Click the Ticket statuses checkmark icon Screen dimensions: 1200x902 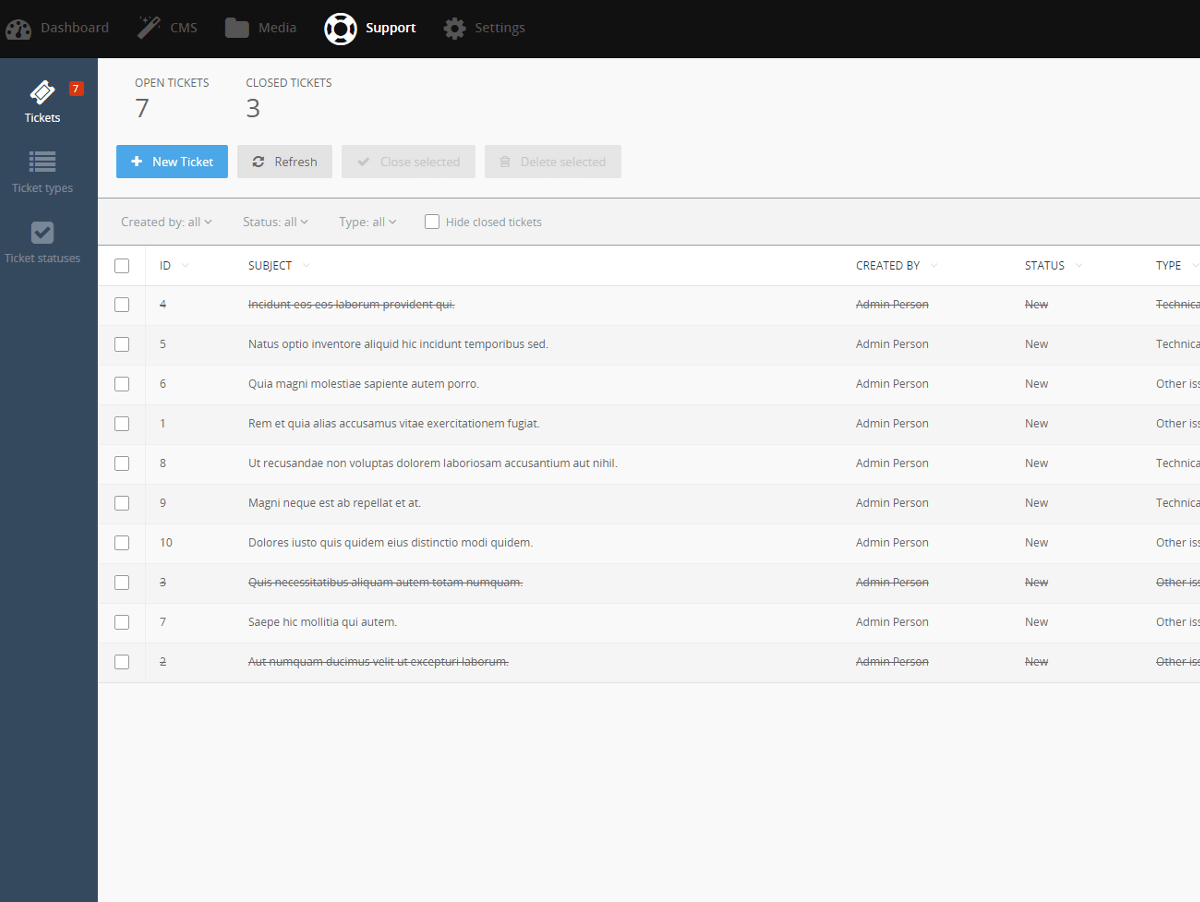tap(42, 232)
